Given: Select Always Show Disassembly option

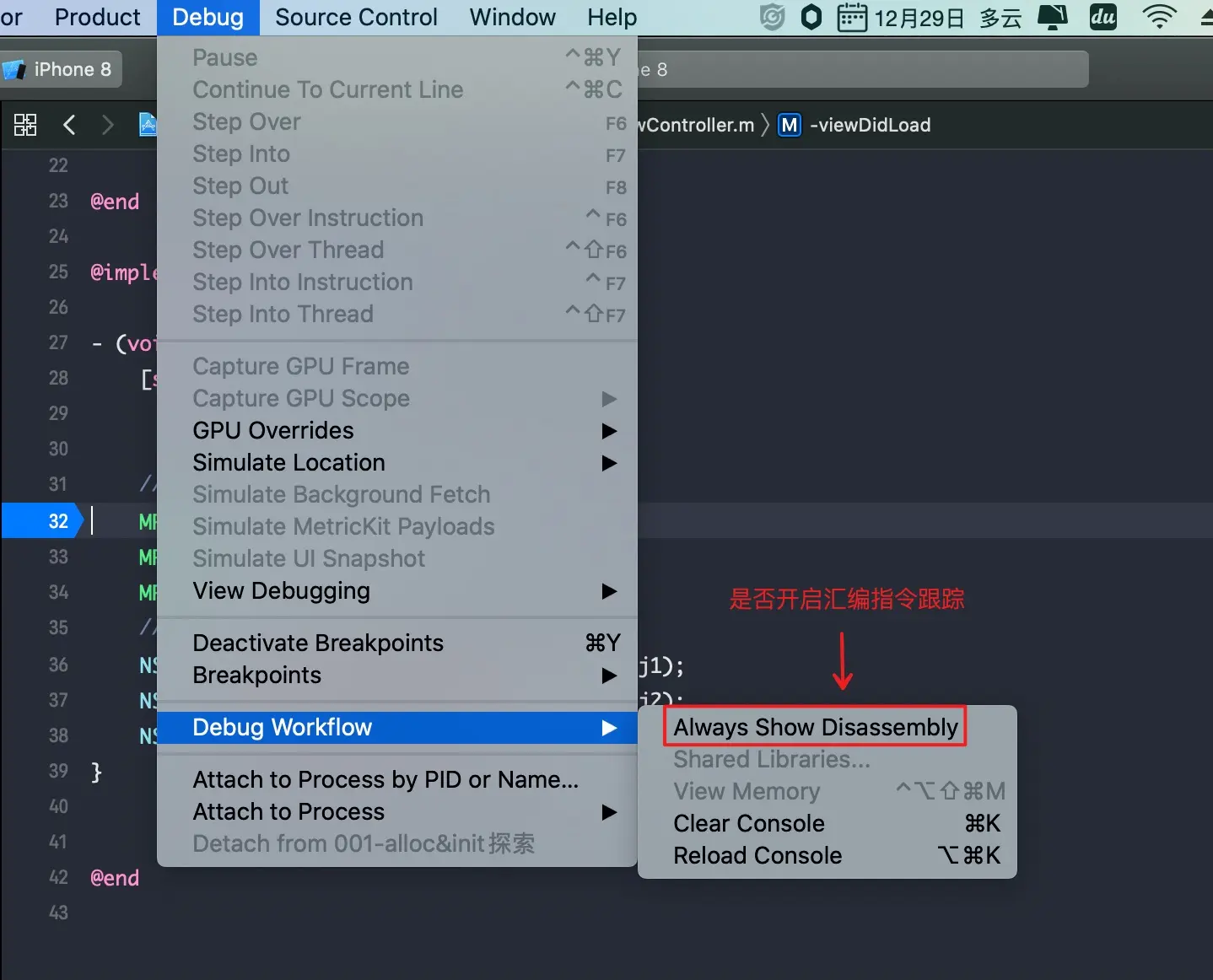Looking at the screenshot, I should (x=815, y=727).
